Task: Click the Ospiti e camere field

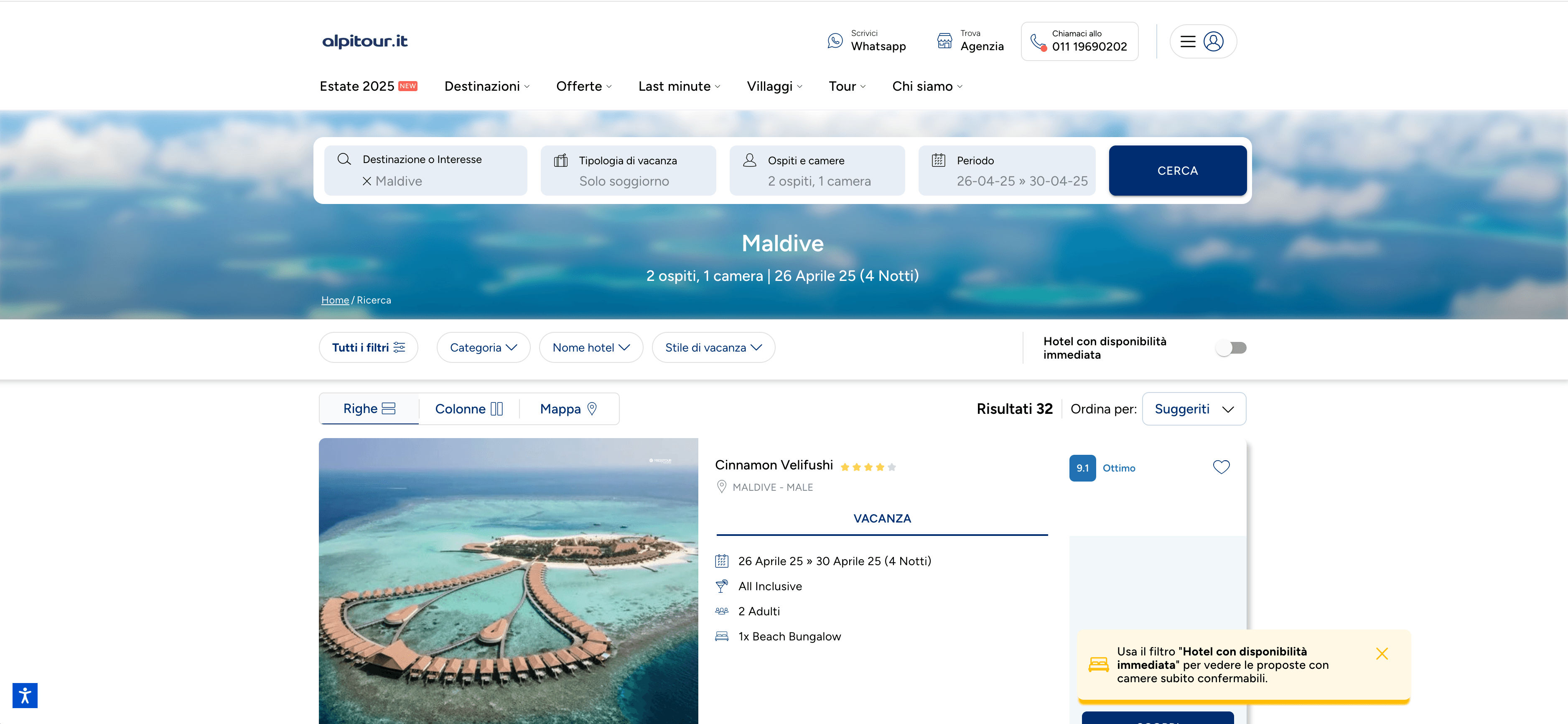Action: click(817, 171)
